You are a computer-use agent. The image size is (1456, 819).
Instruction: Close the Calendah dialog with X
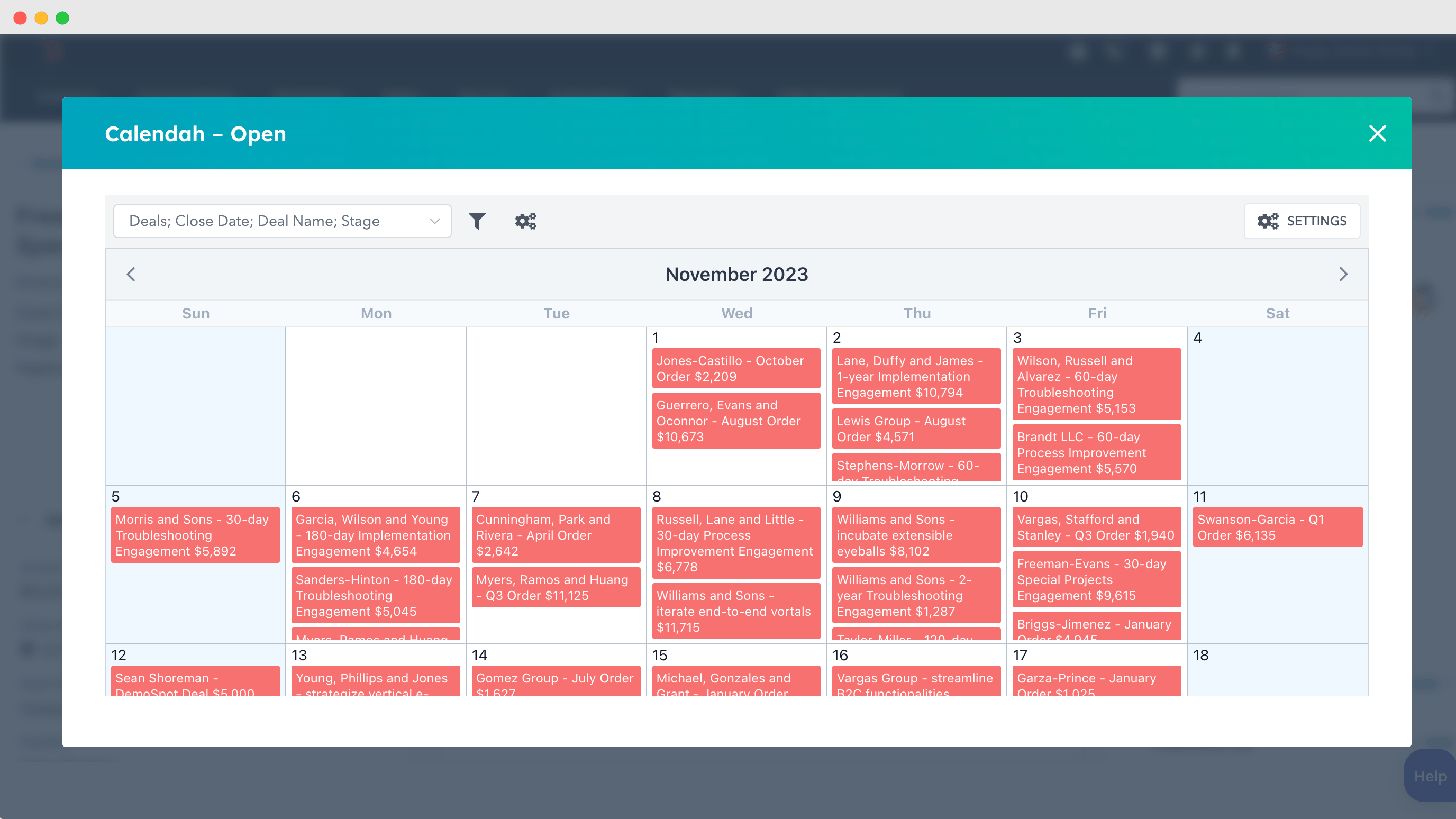(1377, 133)
